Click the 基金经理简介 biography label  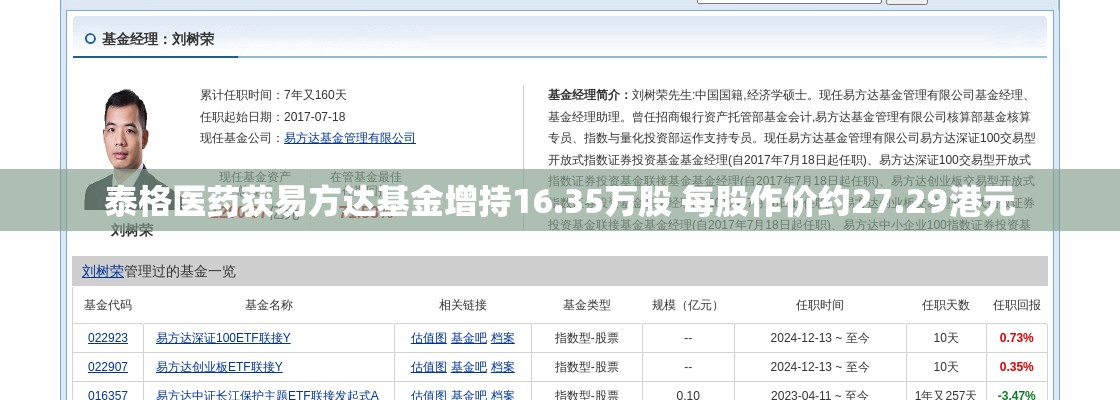point(589,94)
